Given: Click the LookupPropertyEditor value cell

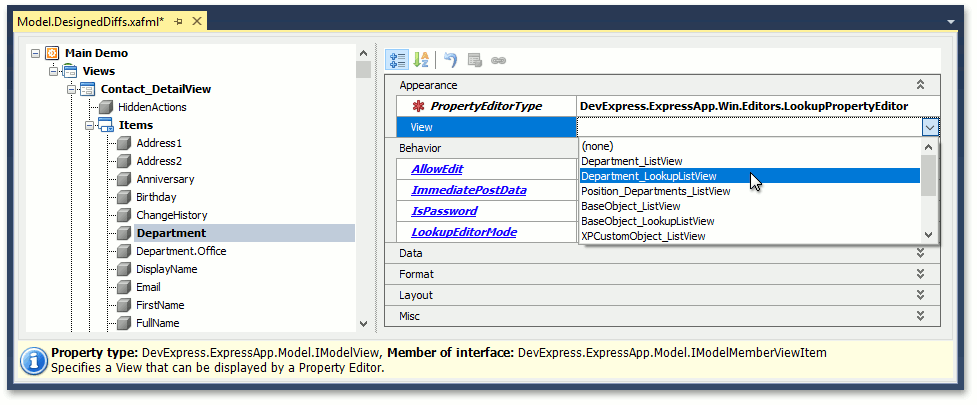Looking at the screenshot, I should (758, 106).
